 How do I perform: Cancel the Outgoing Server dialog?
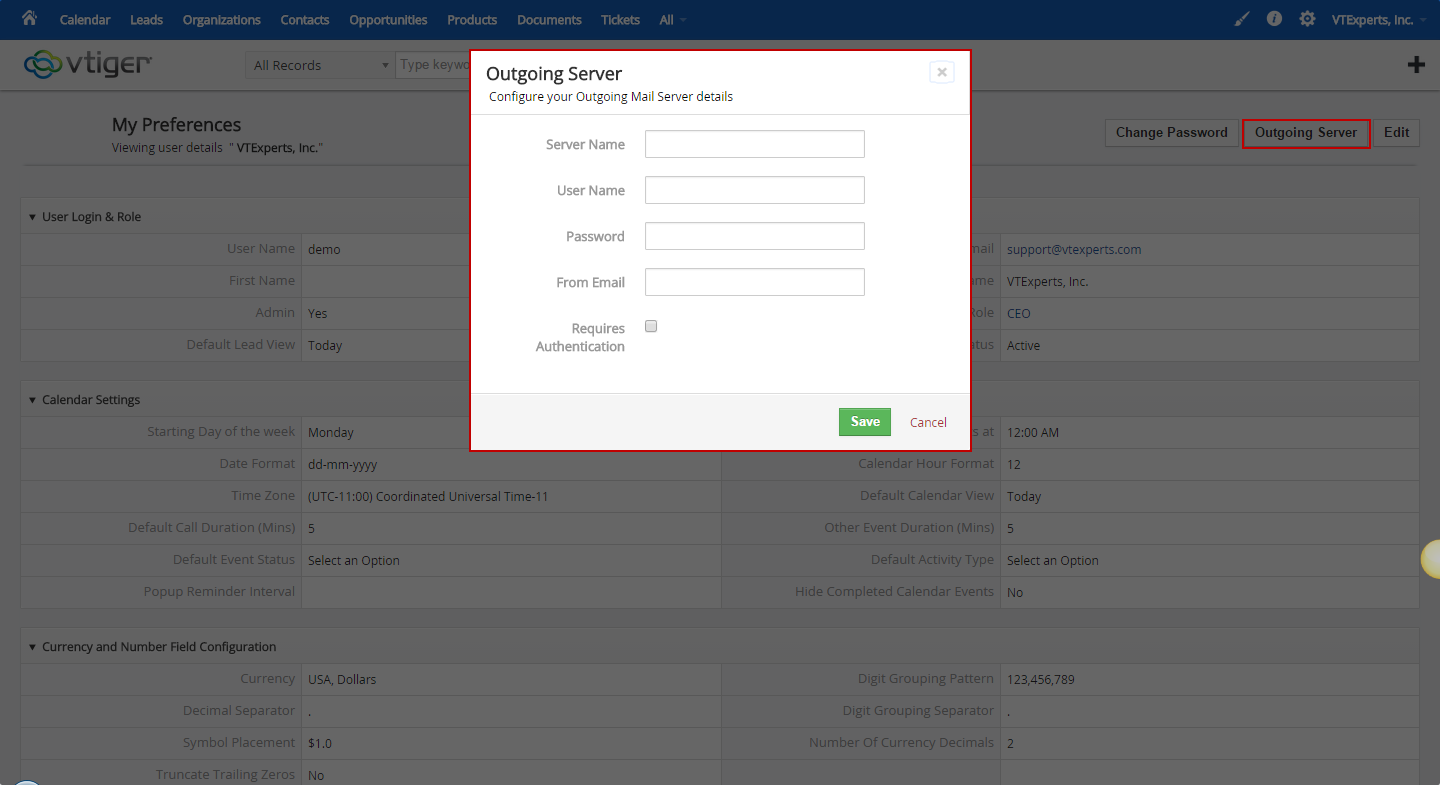point(928,422)
